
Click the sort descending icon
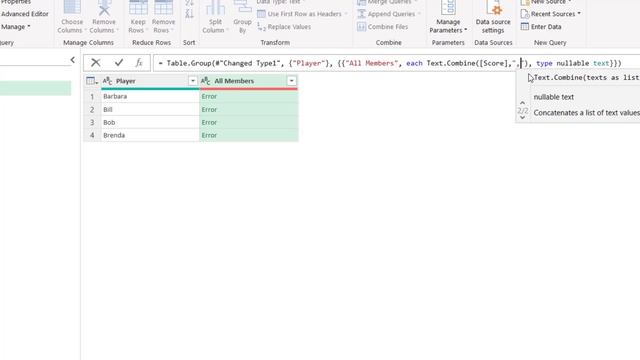[189, 13]
